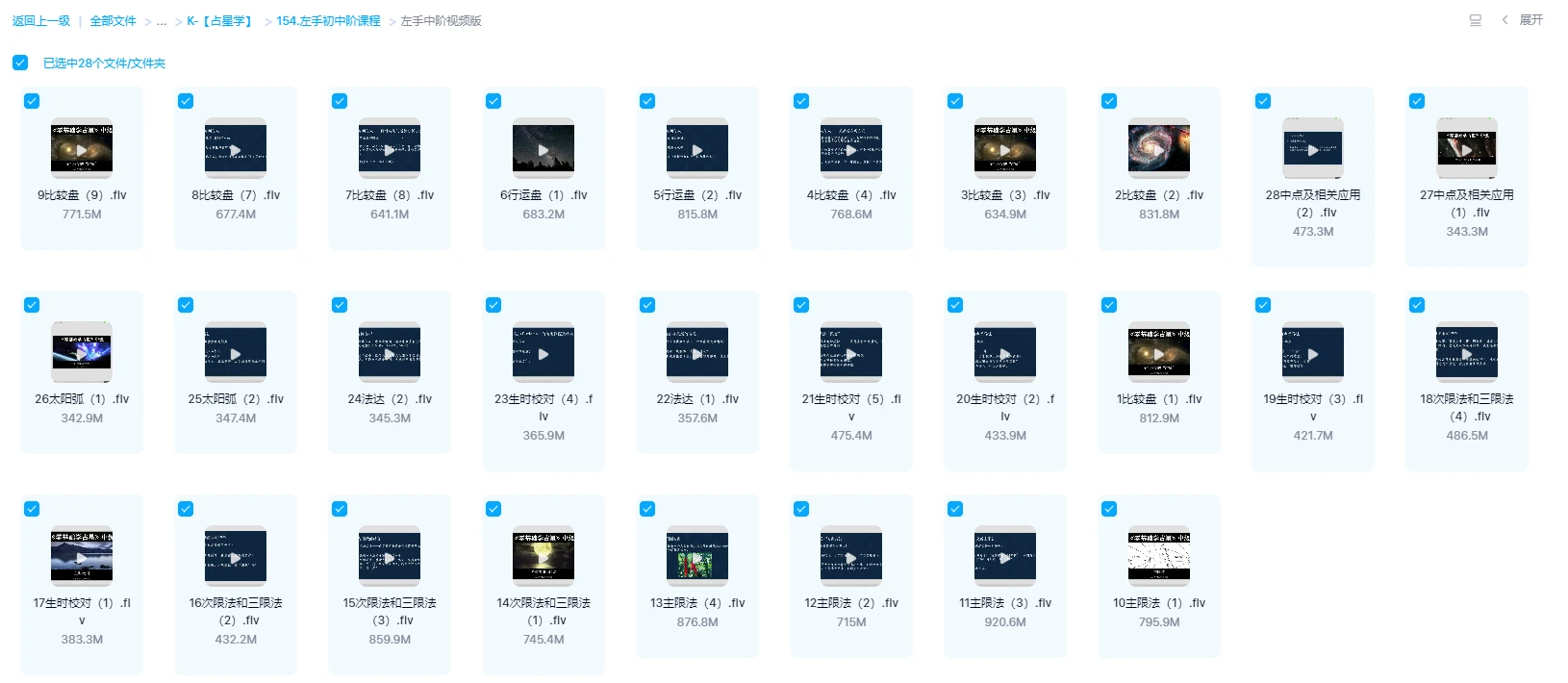Uncheck the 4比较盘（4）.flv checkbox
This screenshot has width=1568, height=683.
801,101
